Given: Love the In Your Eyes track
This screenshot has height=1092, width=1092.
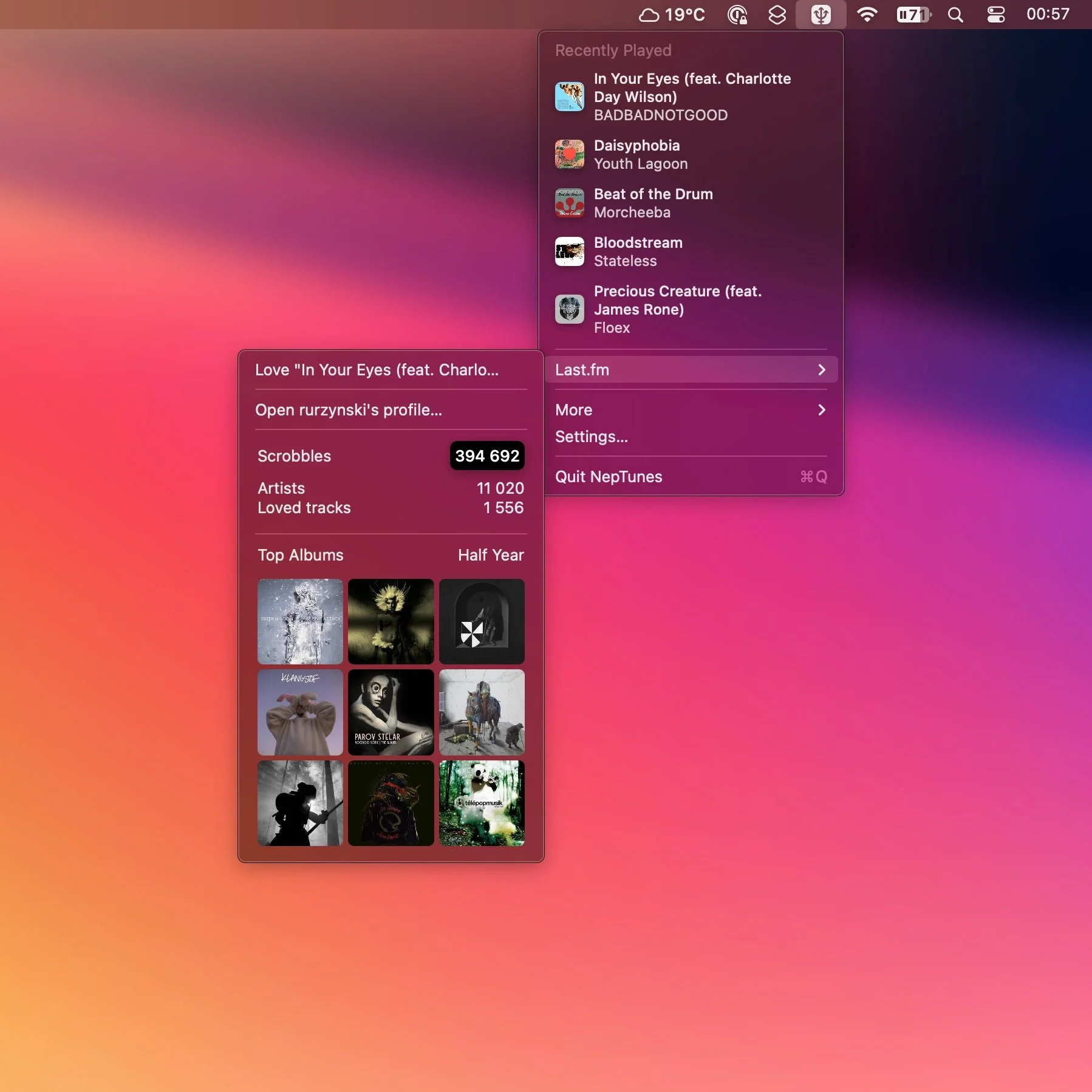Looking at the screenshot, I should coord(391,370).
